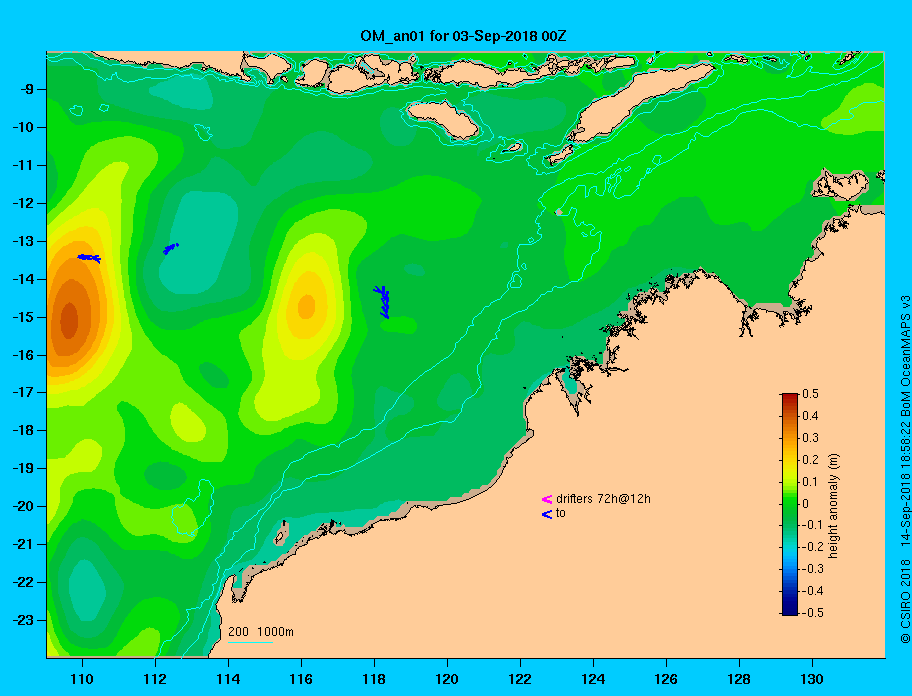
Task: Click the "-9" latitude axis label
Action: point(29,90)
